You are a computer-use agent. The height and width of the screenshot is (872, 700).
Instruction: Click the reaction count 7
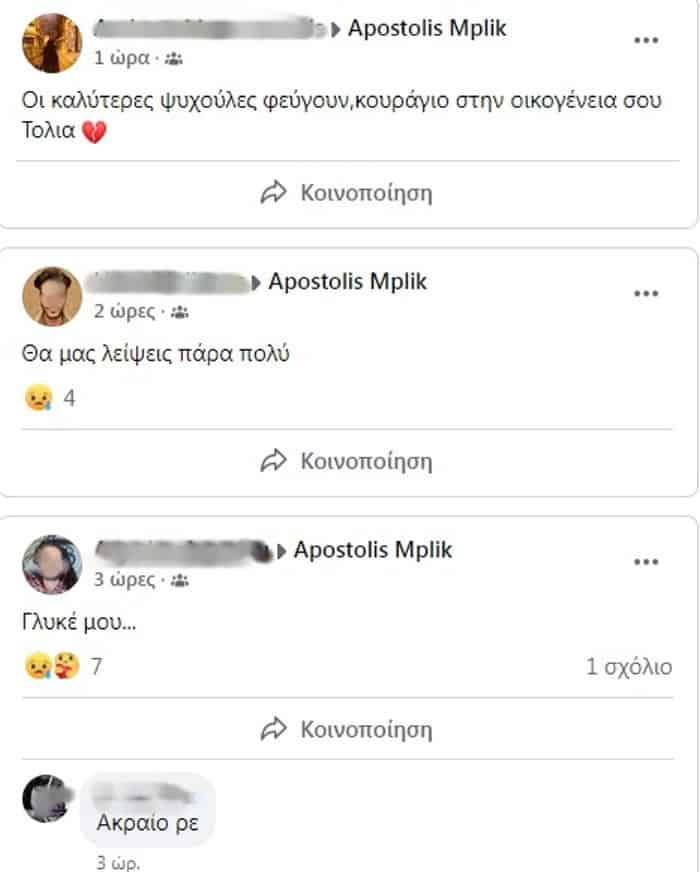click(96, 666)
